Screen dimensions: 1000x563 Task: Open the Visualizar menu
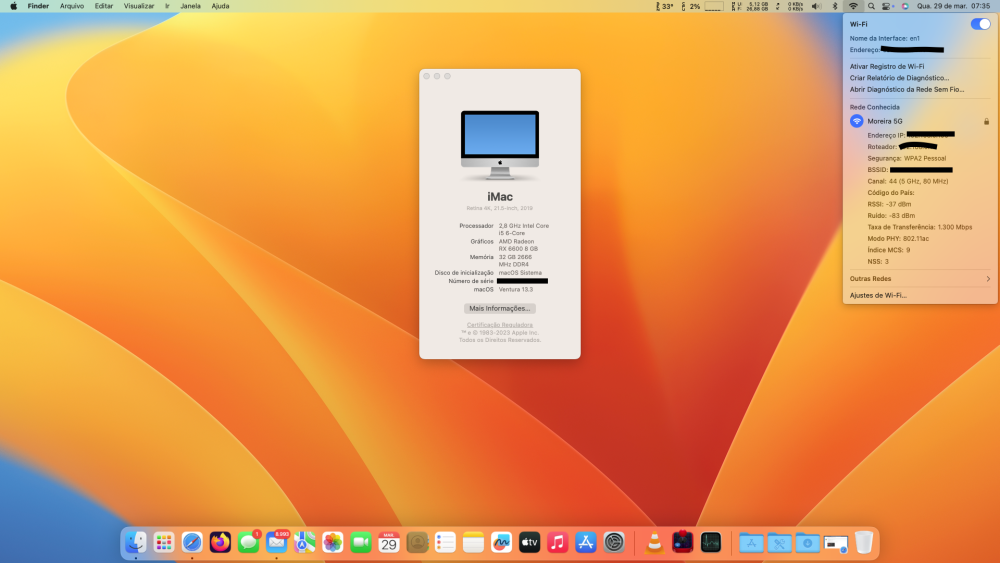pos(139,6)
